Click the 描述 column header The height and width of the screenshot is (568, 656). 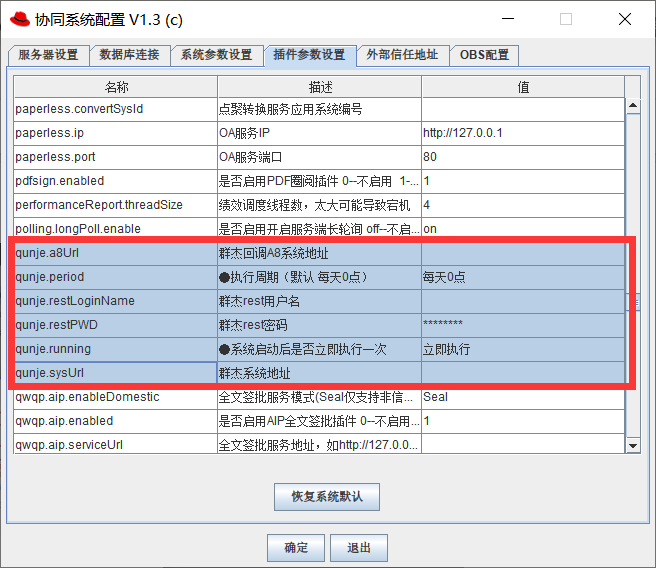(x=320, y=87)
